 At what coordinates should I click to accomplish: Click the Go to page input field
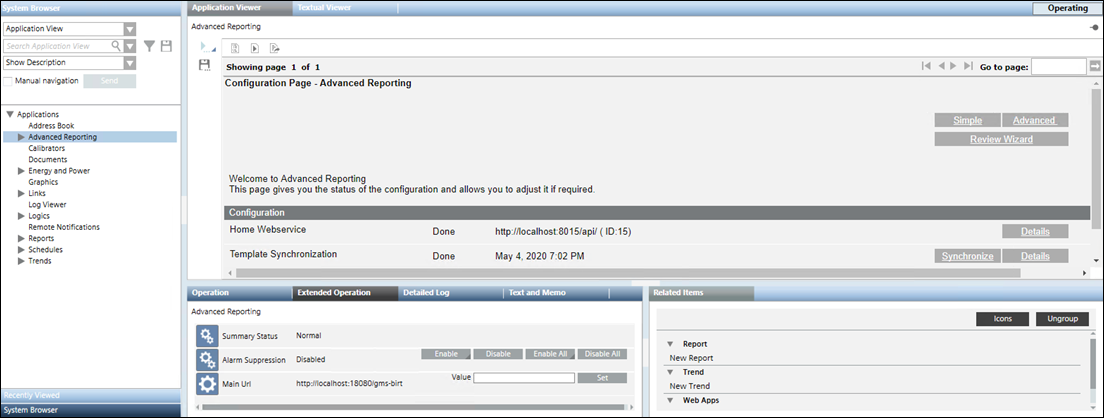click(1058, 66)
